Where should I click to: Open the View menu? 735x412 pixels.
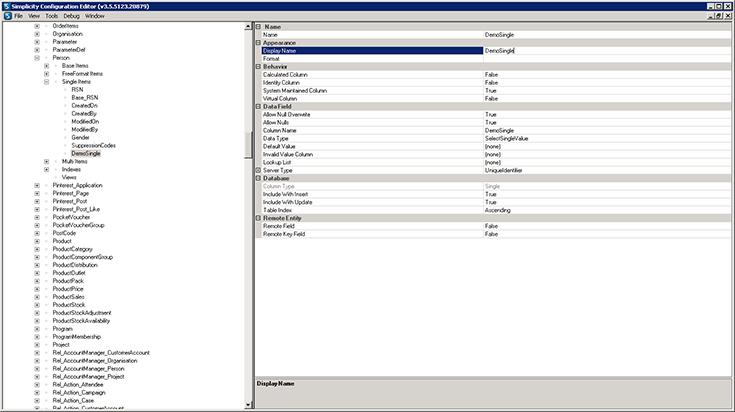click(x=34, y=16)
